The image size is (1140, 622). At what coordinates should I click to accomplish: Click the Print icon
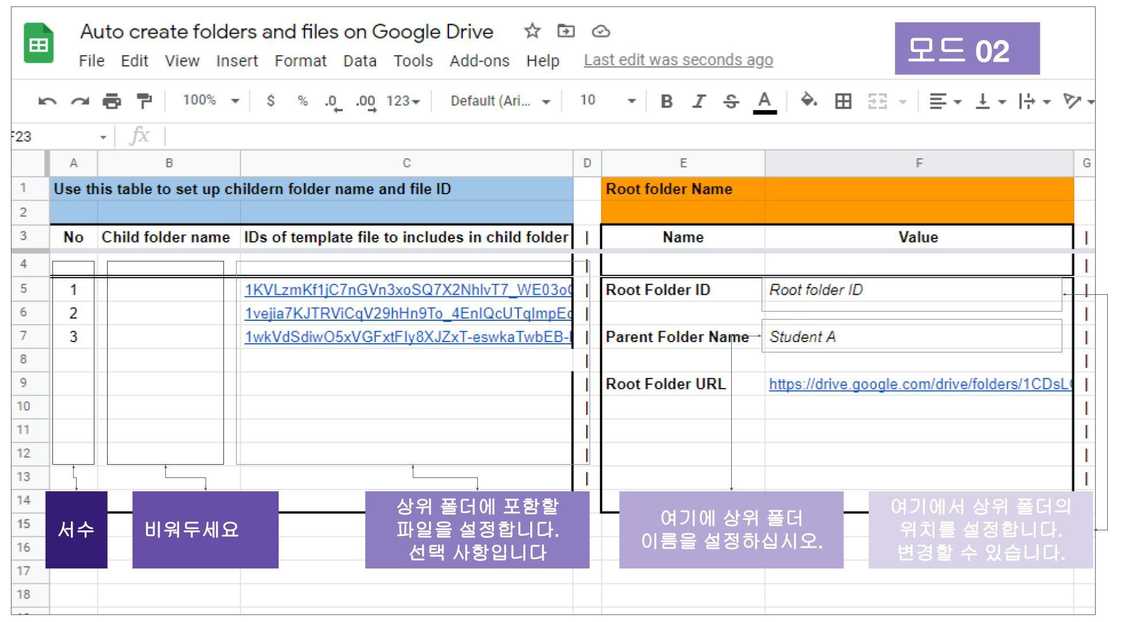tap(112, 101)
